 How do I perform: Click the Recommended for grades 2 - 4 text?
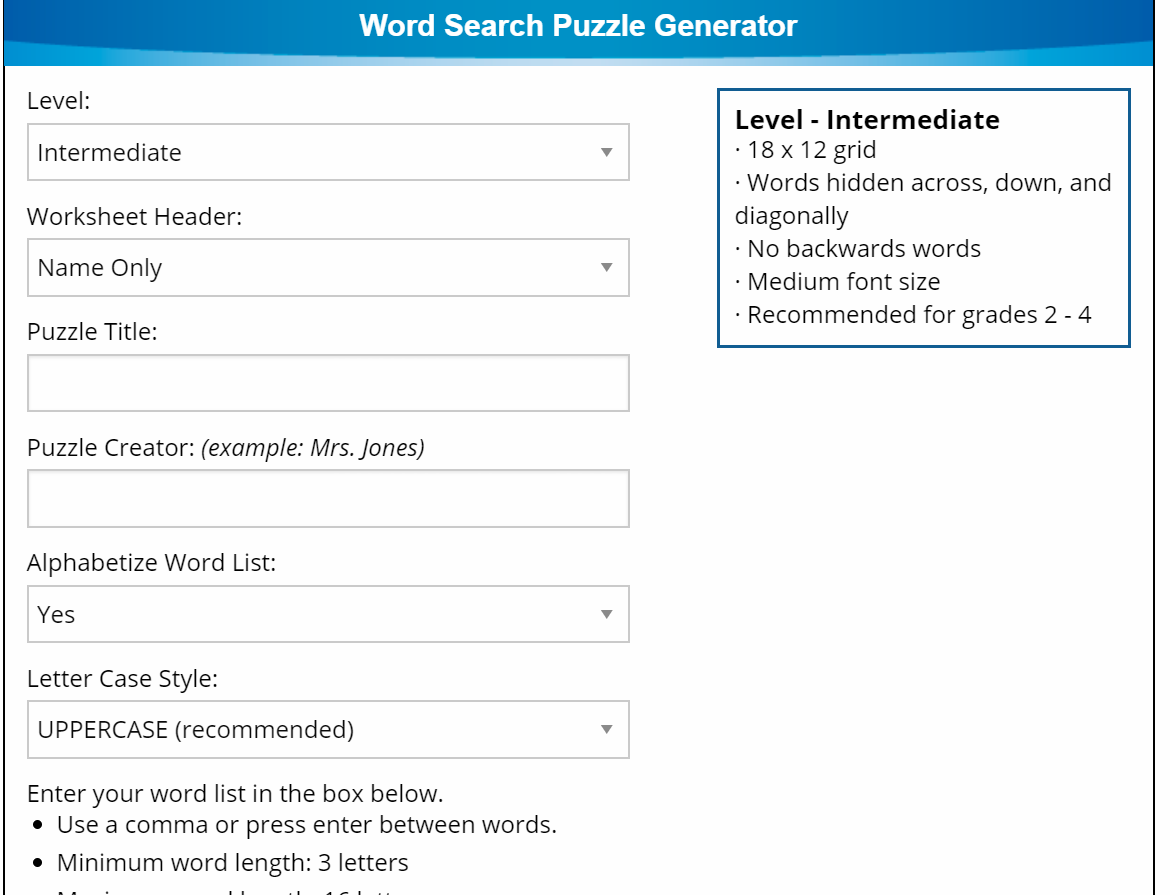pos(918,315)
